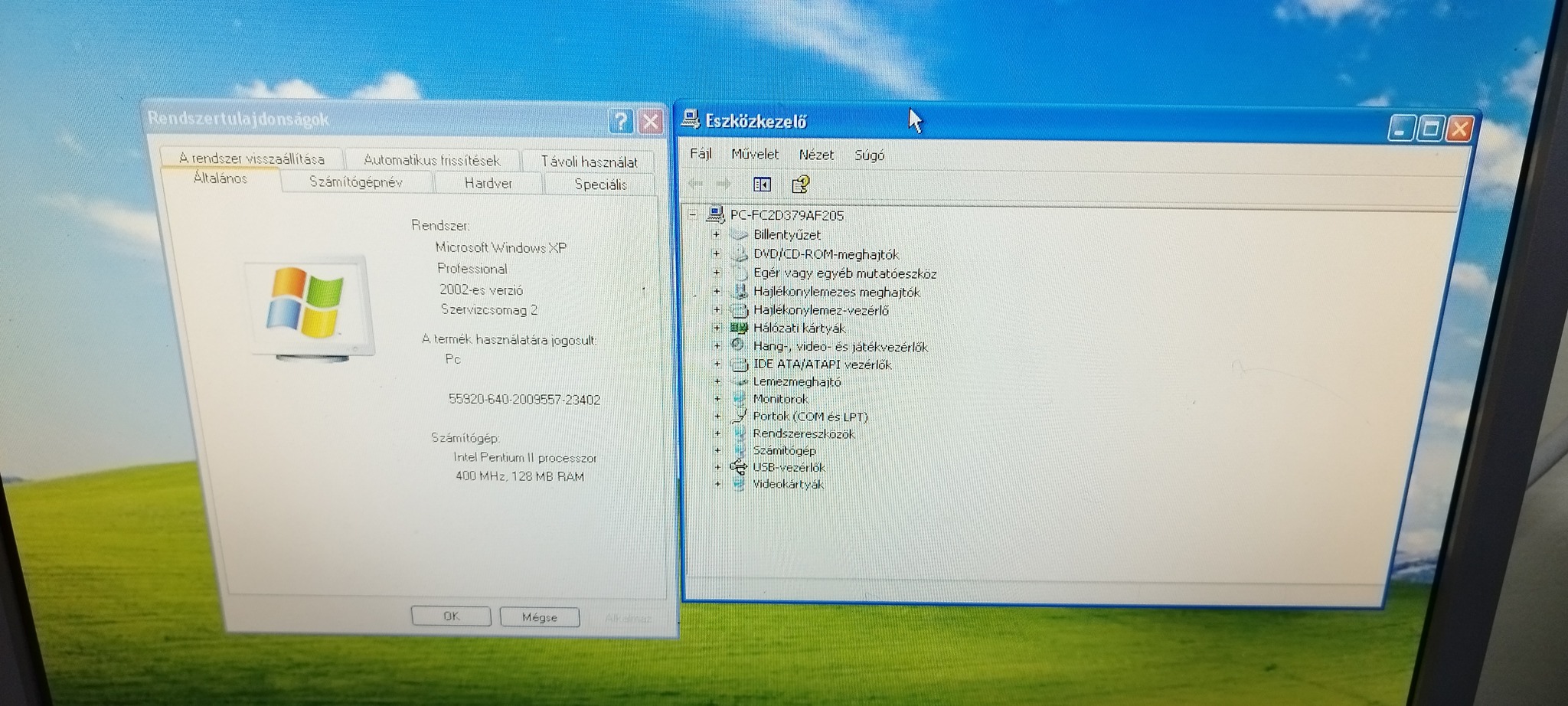The width and height of the screenshot is (1568, 706).
Task: Select the Hálózati kártyák label
Action: (x=799, y=328)
